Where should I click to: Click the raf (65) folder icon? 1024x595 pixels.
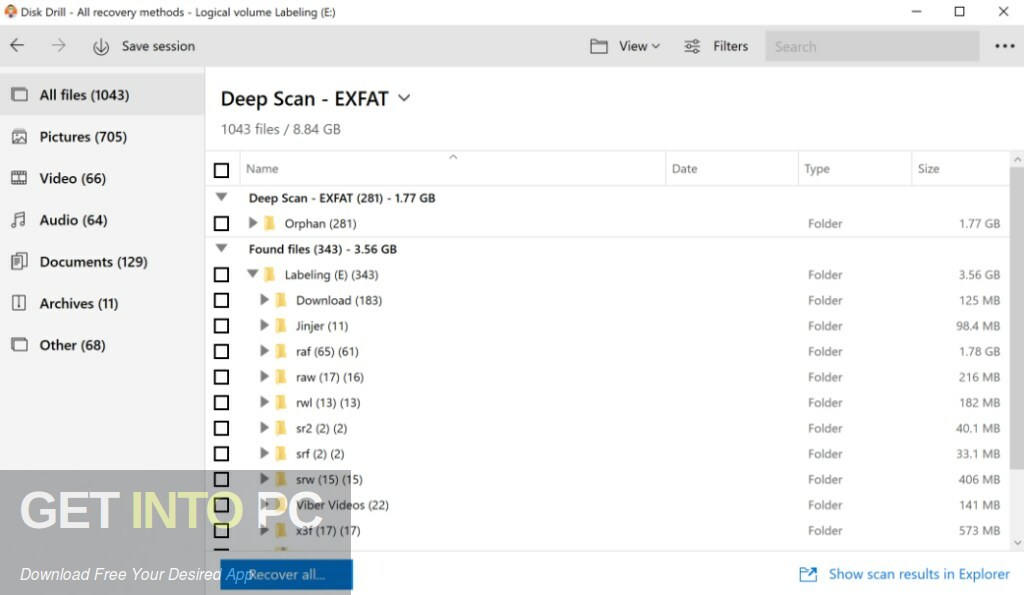tap(281, 351)
